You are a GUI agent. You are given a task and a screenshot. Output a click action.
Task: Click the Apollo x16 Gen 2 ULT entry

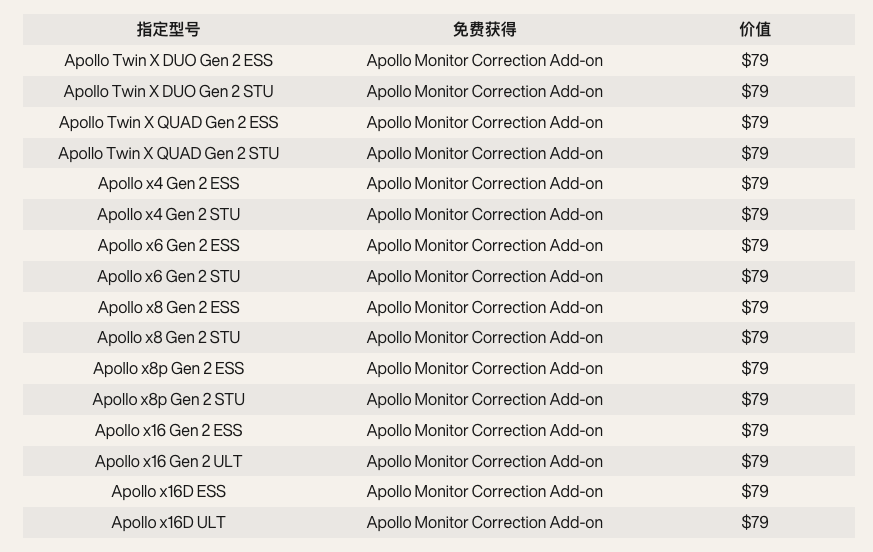coord(168,461)
